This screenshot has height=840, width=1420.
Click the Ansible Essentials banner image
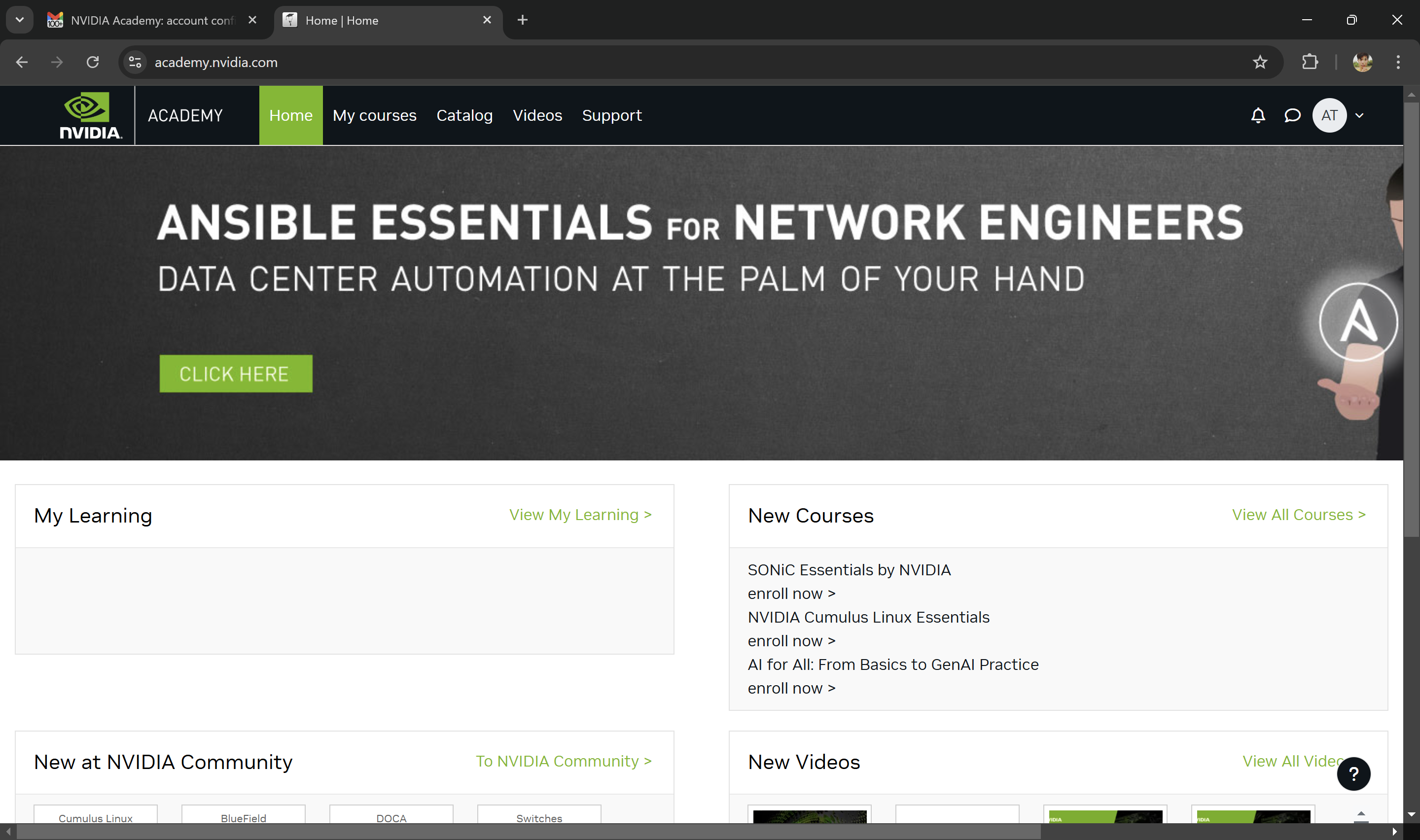point(701,303)
